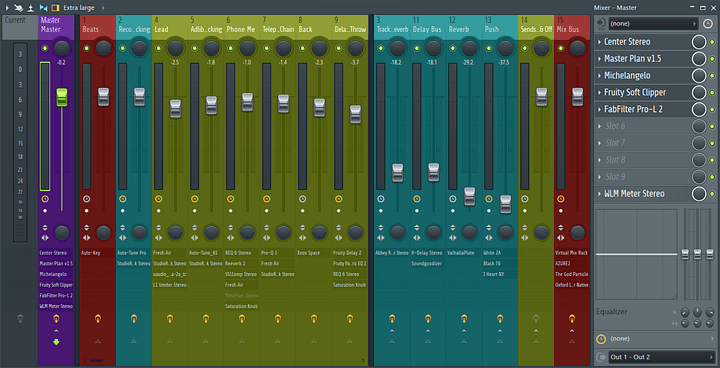Toggle Beats track send to Master knob

click(98, 318)
